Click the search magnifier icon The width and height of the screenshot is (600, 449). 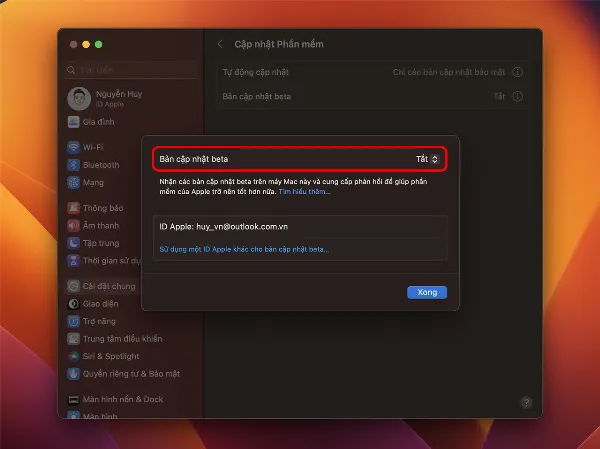tap(71, 70)
